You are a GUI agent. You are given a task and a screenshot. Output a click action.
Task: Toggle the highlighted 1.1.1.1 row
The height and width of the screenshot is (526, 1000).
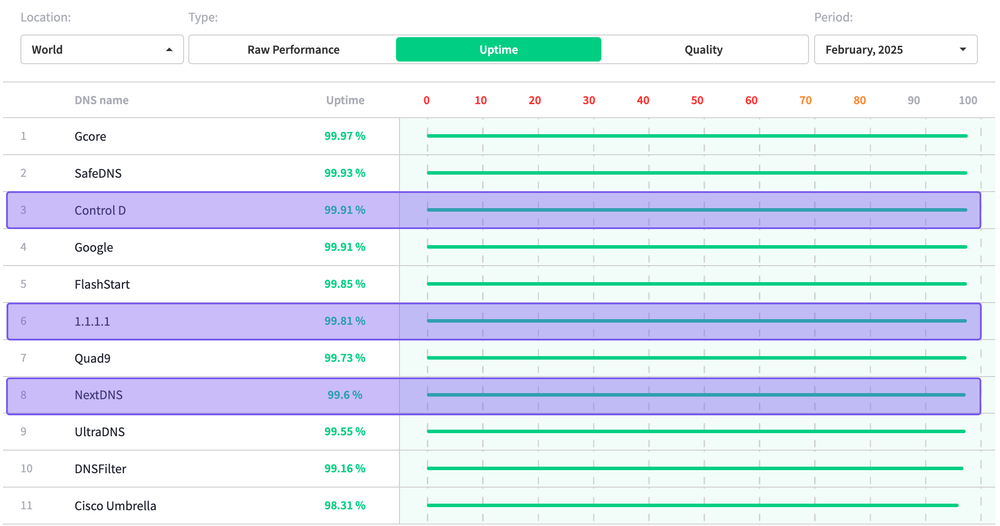click(x=493, y=321)
